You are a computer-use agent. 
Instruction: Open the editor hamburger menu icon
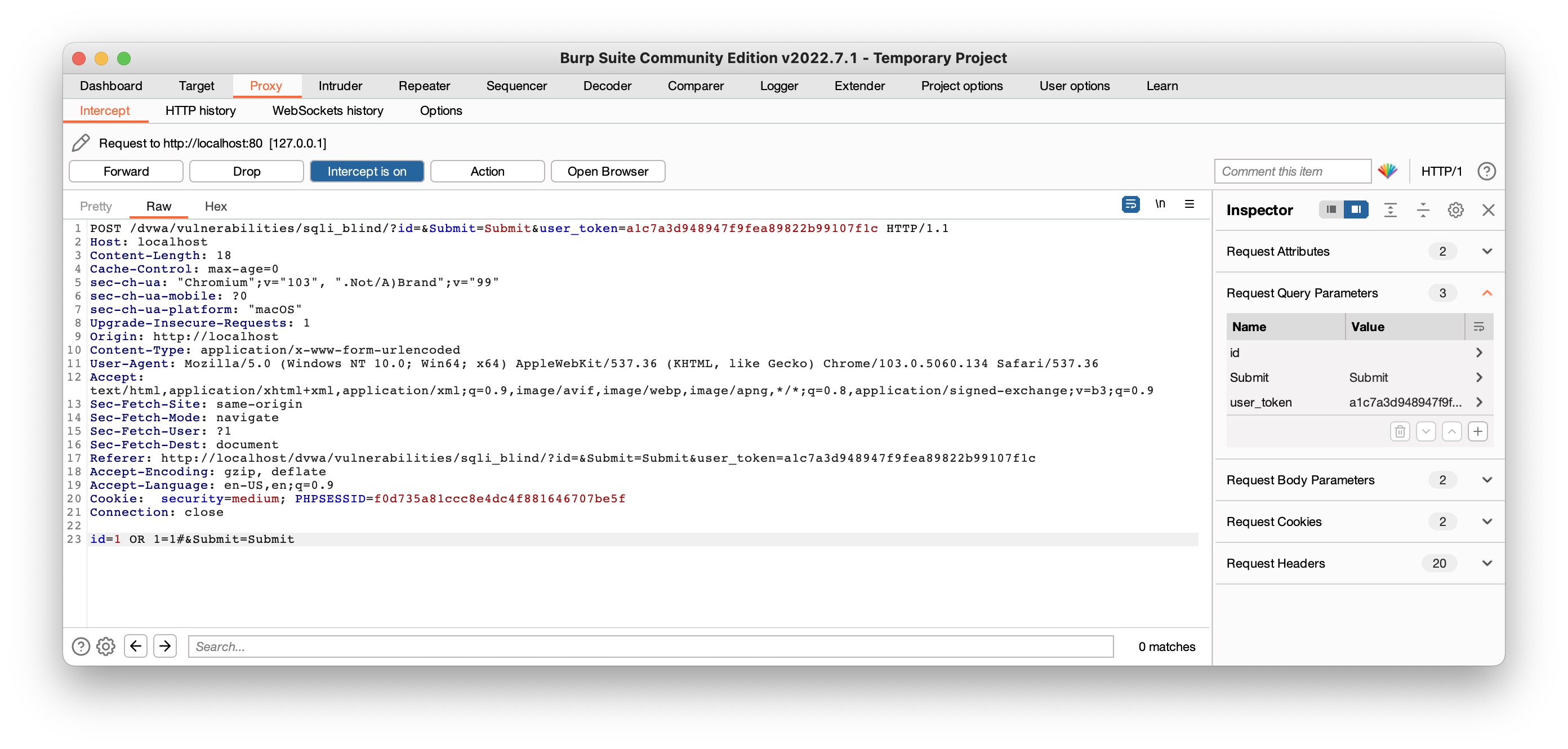[x=1190, y=204]
